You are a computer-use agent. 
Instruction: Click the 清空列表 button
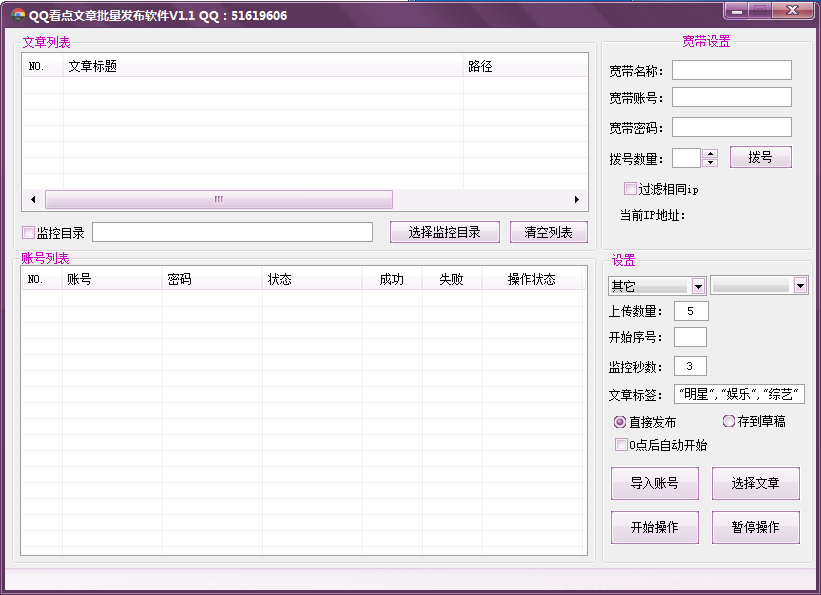pyautogui.click(x=549, y=232)
